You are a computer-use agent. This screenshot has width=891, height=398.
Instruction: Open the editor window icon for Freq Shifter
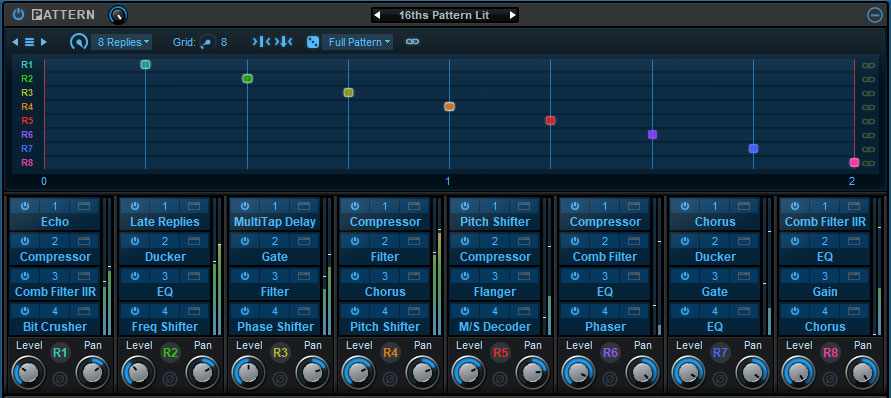tap(194, 311)
